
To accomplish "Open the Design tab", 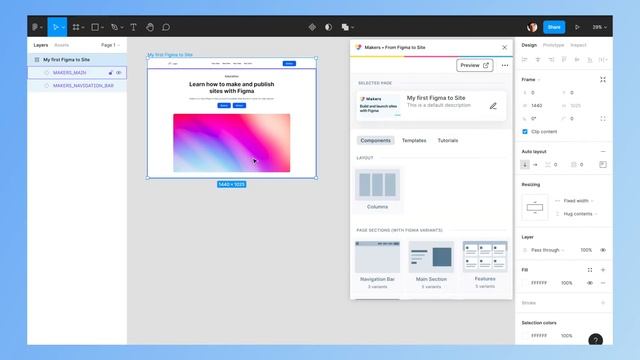I will tap(529, 45).
